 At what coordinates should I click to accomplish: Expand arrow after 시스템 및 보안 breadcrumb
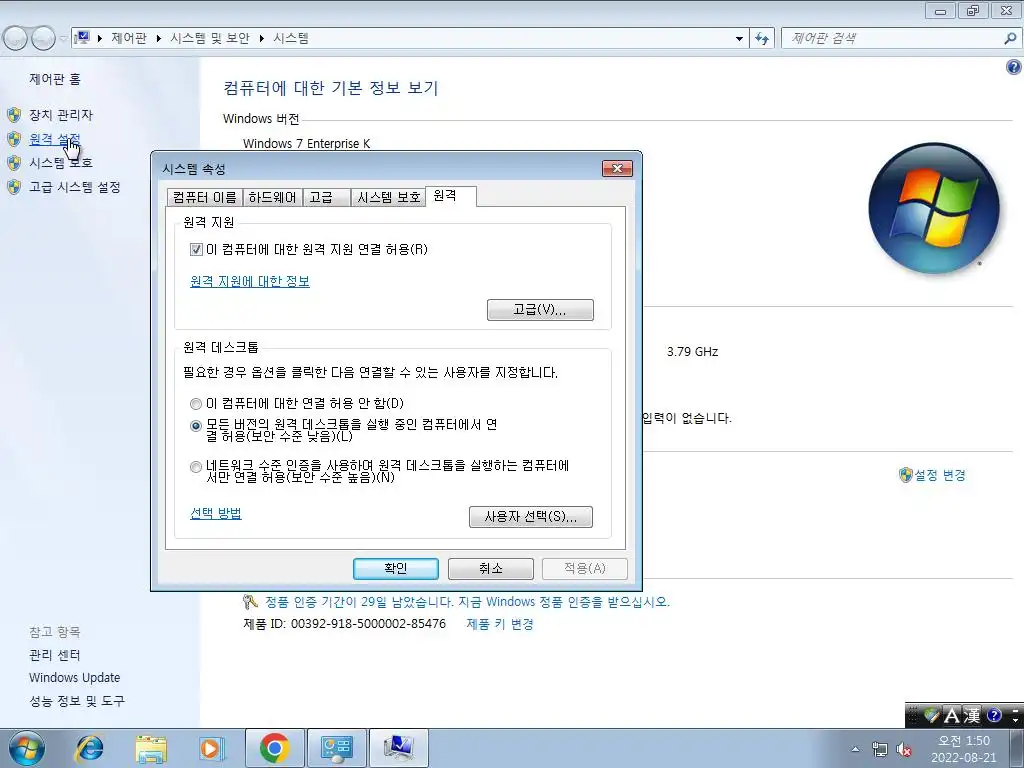pos(261,39)
